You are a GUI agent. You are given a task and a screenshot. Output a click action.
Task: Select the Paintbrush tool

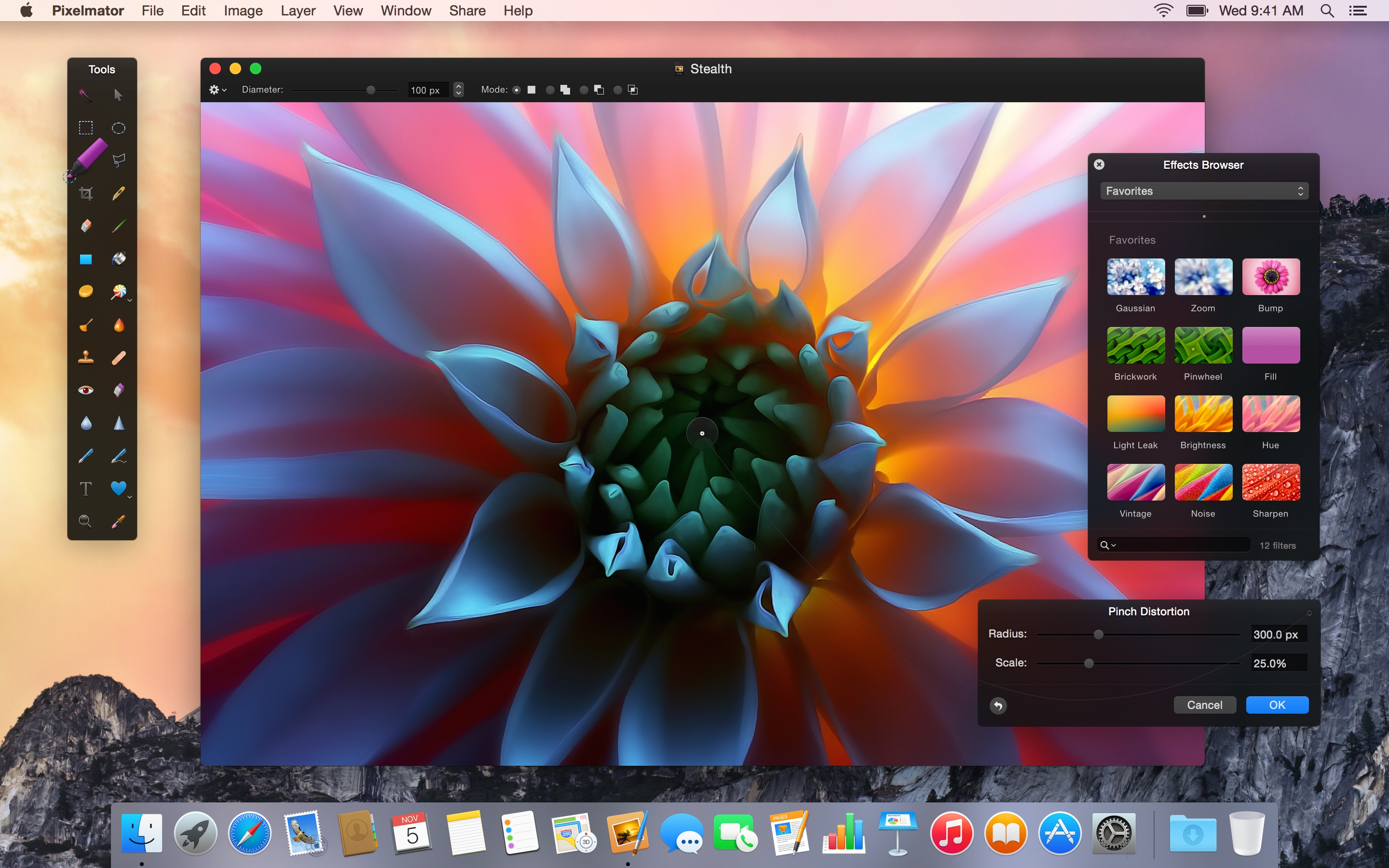click(118, 224)
